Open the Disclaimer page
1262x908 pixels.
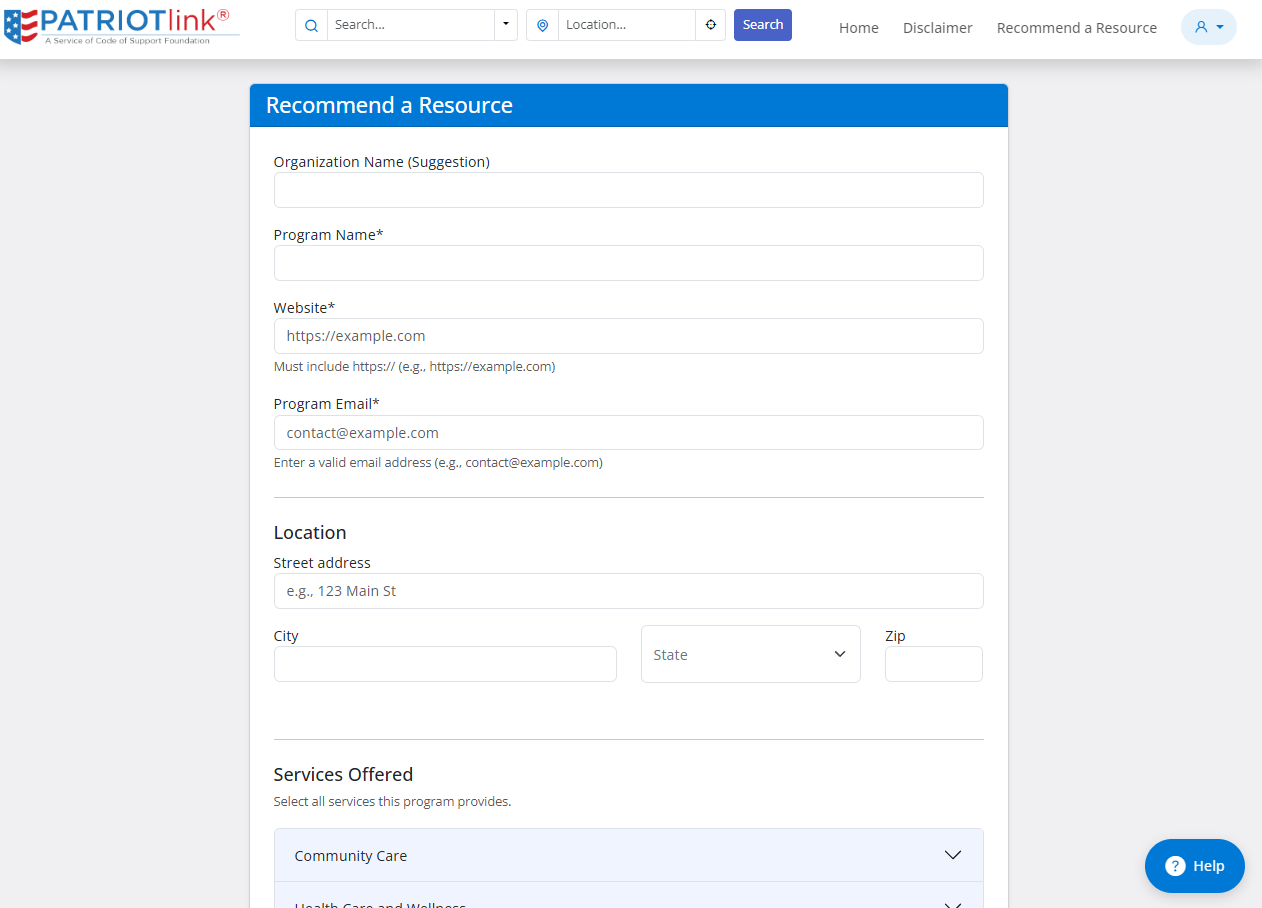click(x=937, y=28)
